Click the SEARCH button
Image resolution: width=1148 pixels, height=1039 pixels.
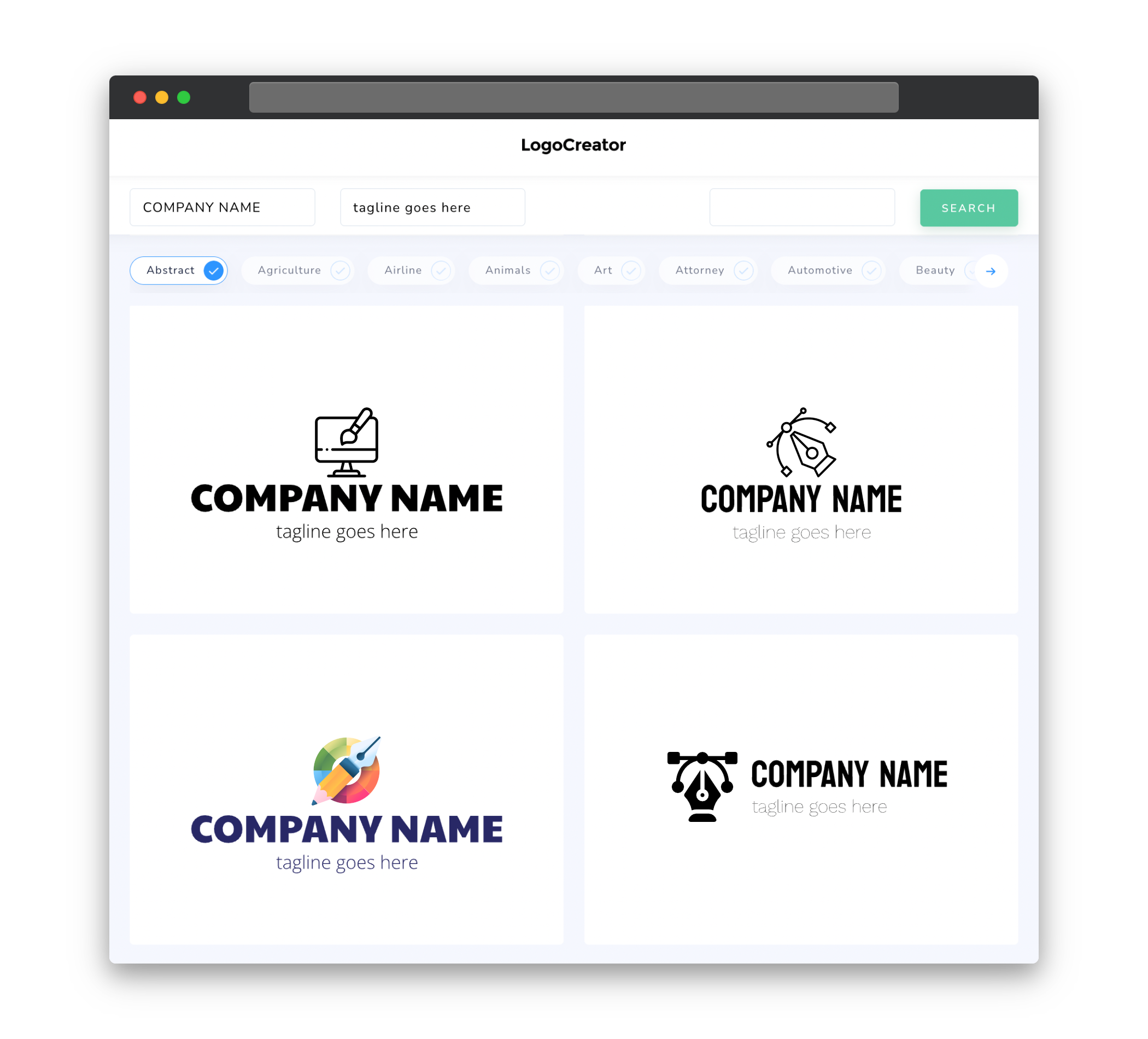coord(968,207)
